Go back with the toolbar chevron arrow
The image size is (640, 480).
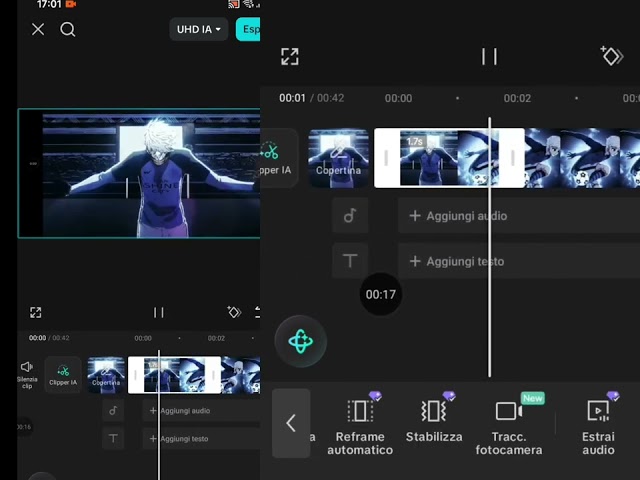(x=291, y=423)
